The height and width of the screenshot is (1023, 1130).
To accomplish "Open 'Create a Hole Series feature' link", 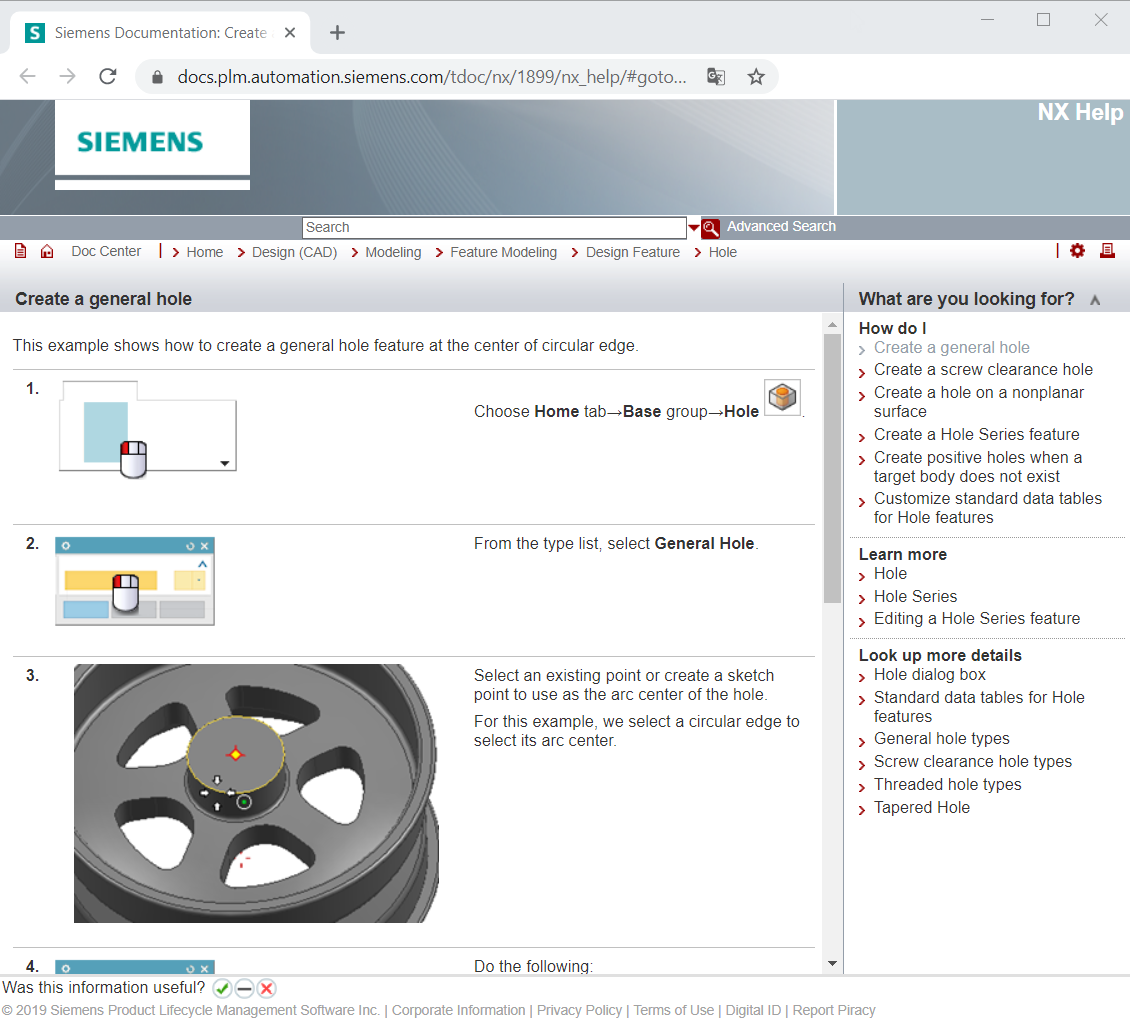I will pyautogui.click(x=976, y=434).
